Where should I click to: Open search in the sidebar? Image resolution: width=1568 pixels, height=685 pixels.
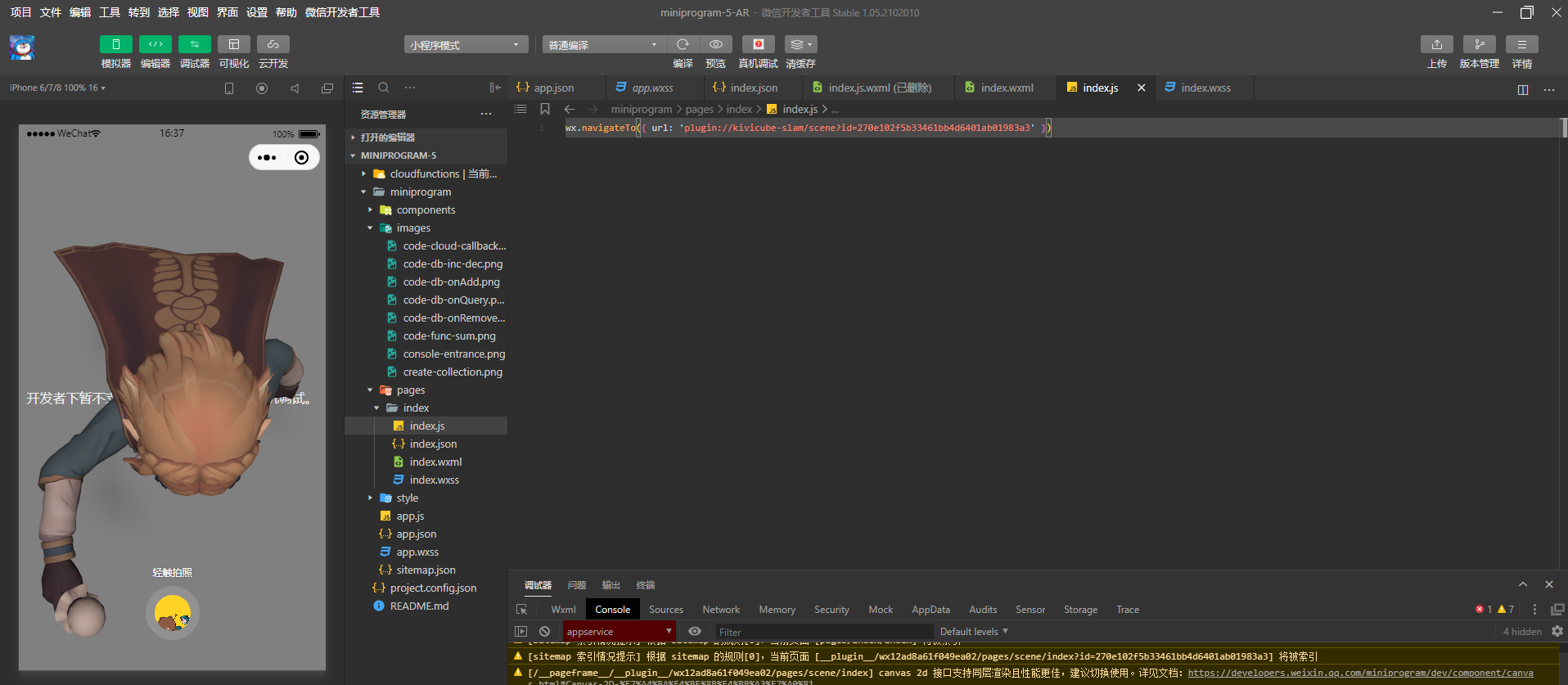tap(383, 88)
